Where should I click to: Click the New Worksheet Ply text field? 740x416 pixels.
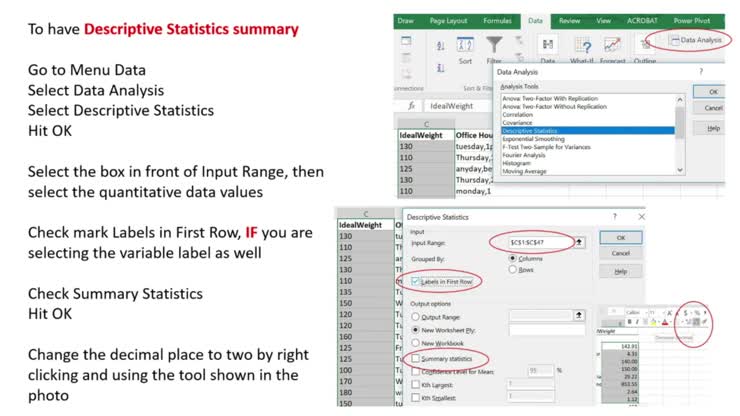(547, 330)
